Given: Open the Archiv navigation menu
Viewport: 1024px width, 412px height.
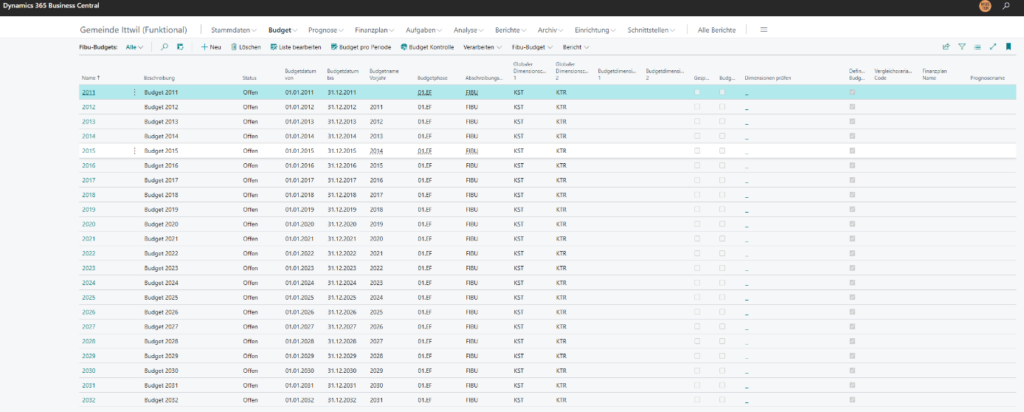Looking at the screenshot, I should click(551, 30).
